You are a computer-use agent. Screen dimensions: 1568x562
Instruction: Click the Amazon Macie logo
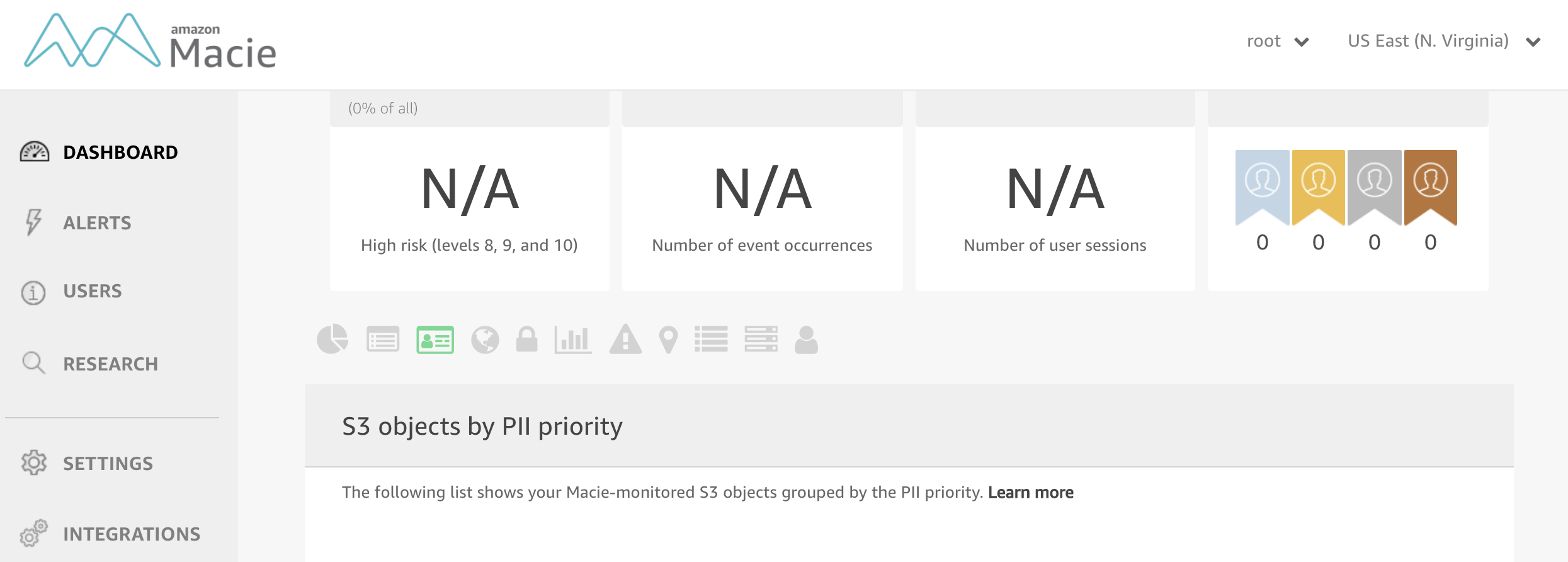click(x=151, y=43)
